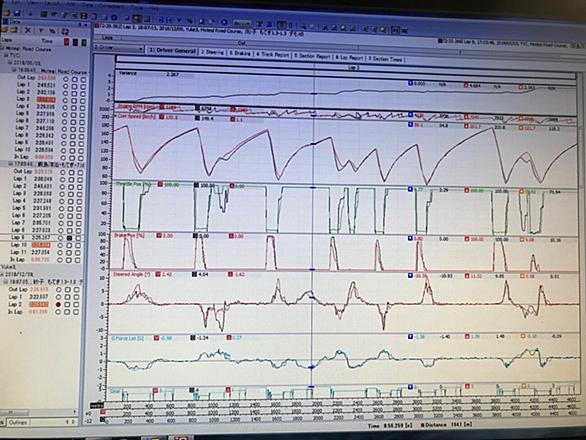Click the magnifier zoom icon in the top toolbar
This screenshot has height=440, width=586.
[201, 21]
